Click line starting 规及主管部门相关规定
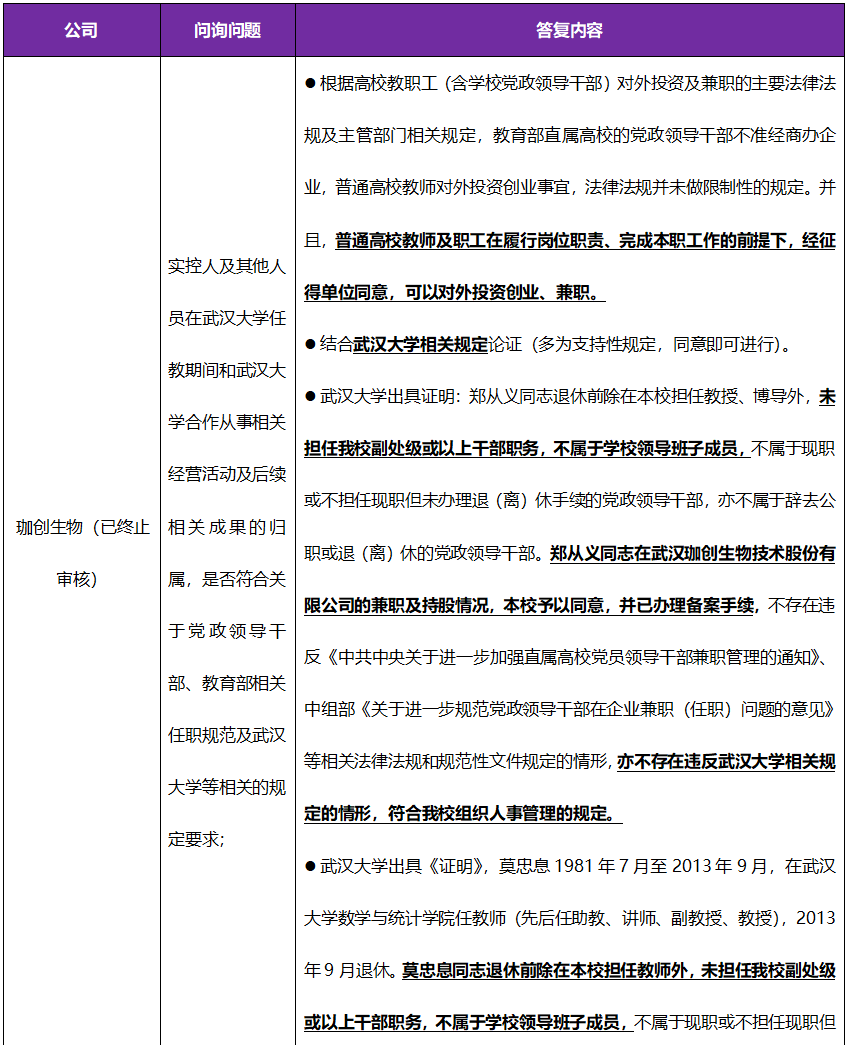 (x=570, y=135)
